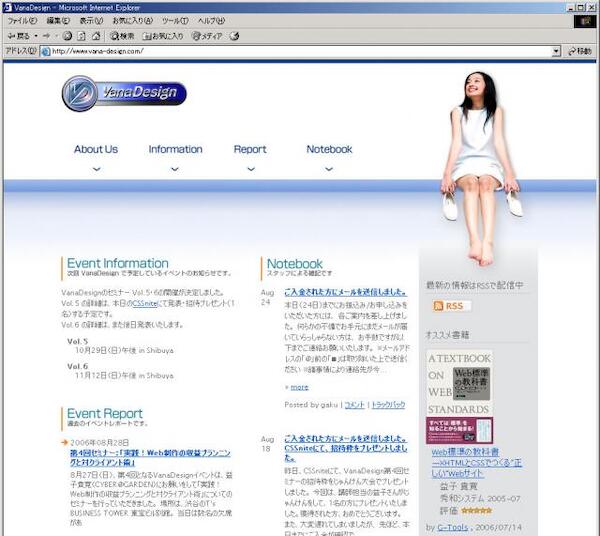Open the Information navigation link
This screenshot has height=536, width=600.
(176, 149)
